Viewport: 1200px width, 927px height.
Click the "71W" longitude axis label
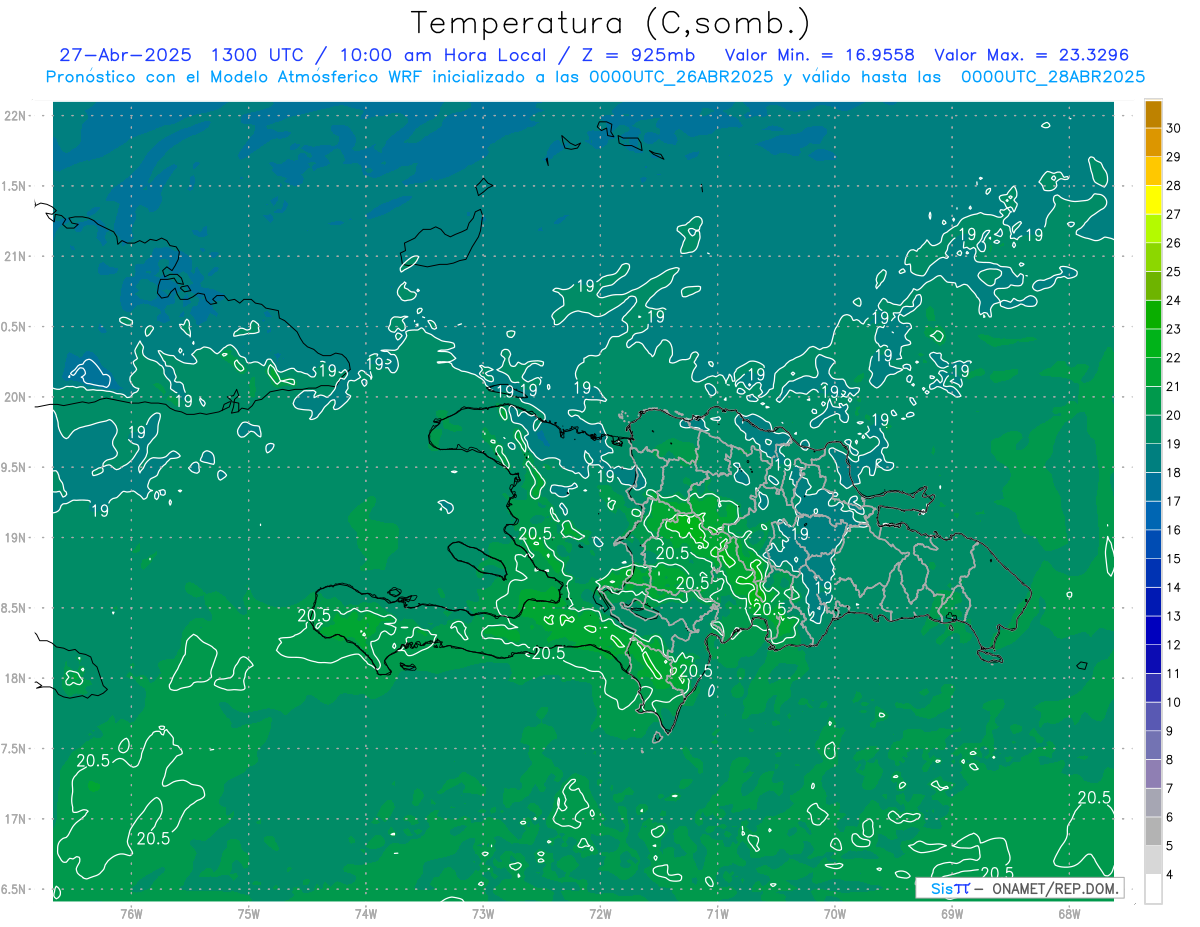pos(717,914)
